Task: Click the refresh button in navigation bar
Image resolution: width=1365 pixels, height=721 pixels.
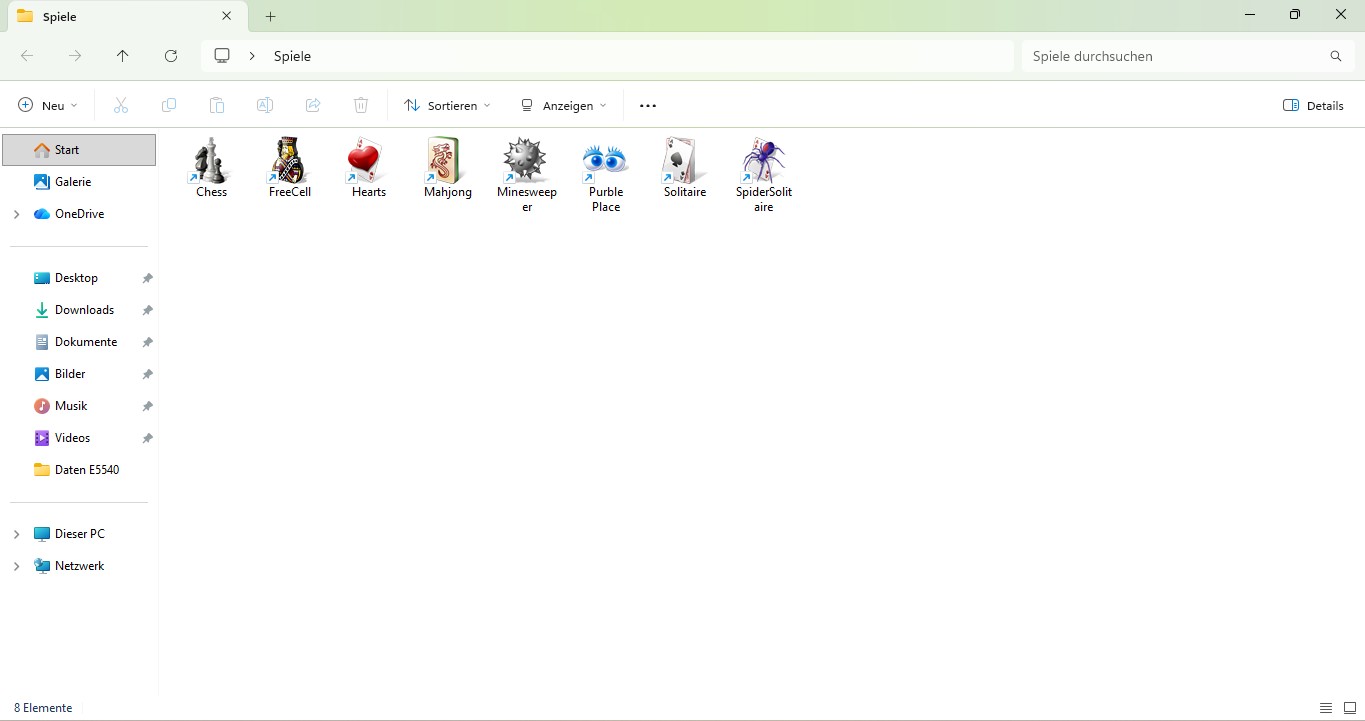Action: (x=171, y=56)
